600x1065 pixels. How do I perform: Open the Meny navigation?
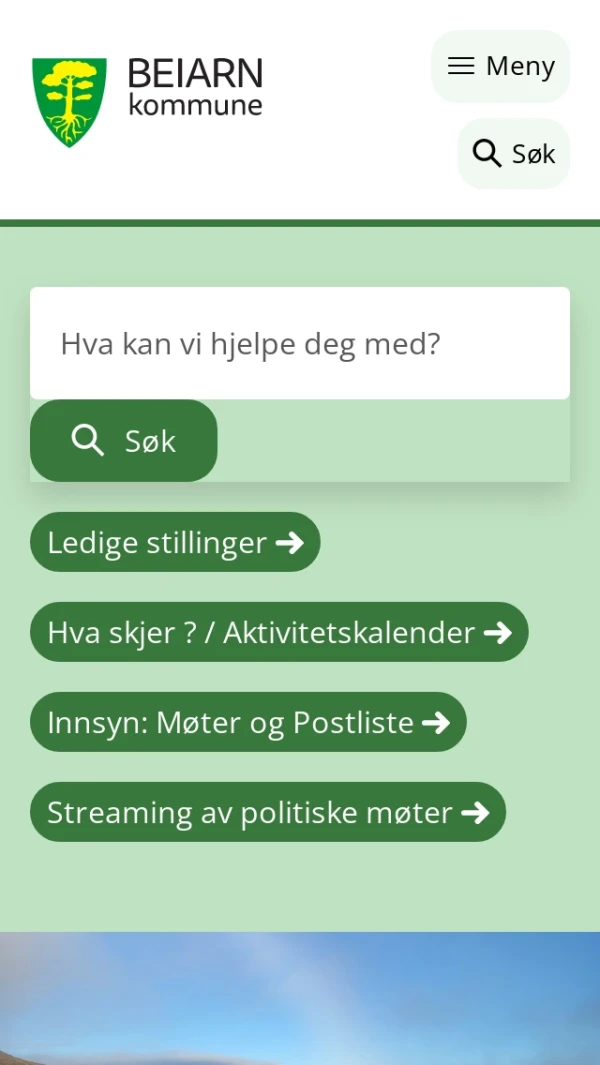point(500,65)
